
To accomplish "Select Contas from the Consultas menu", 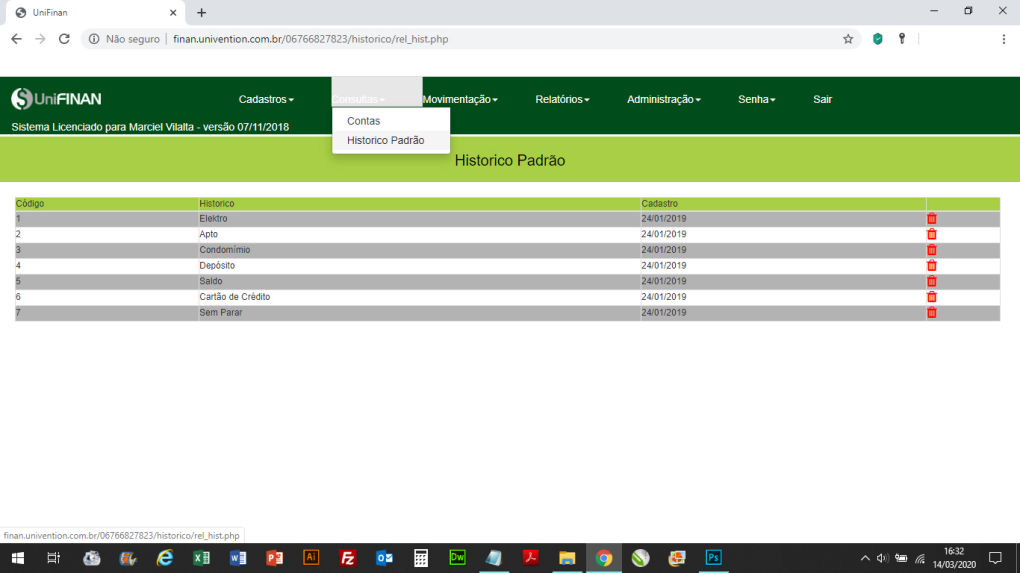I will click(x=390, y=121).
